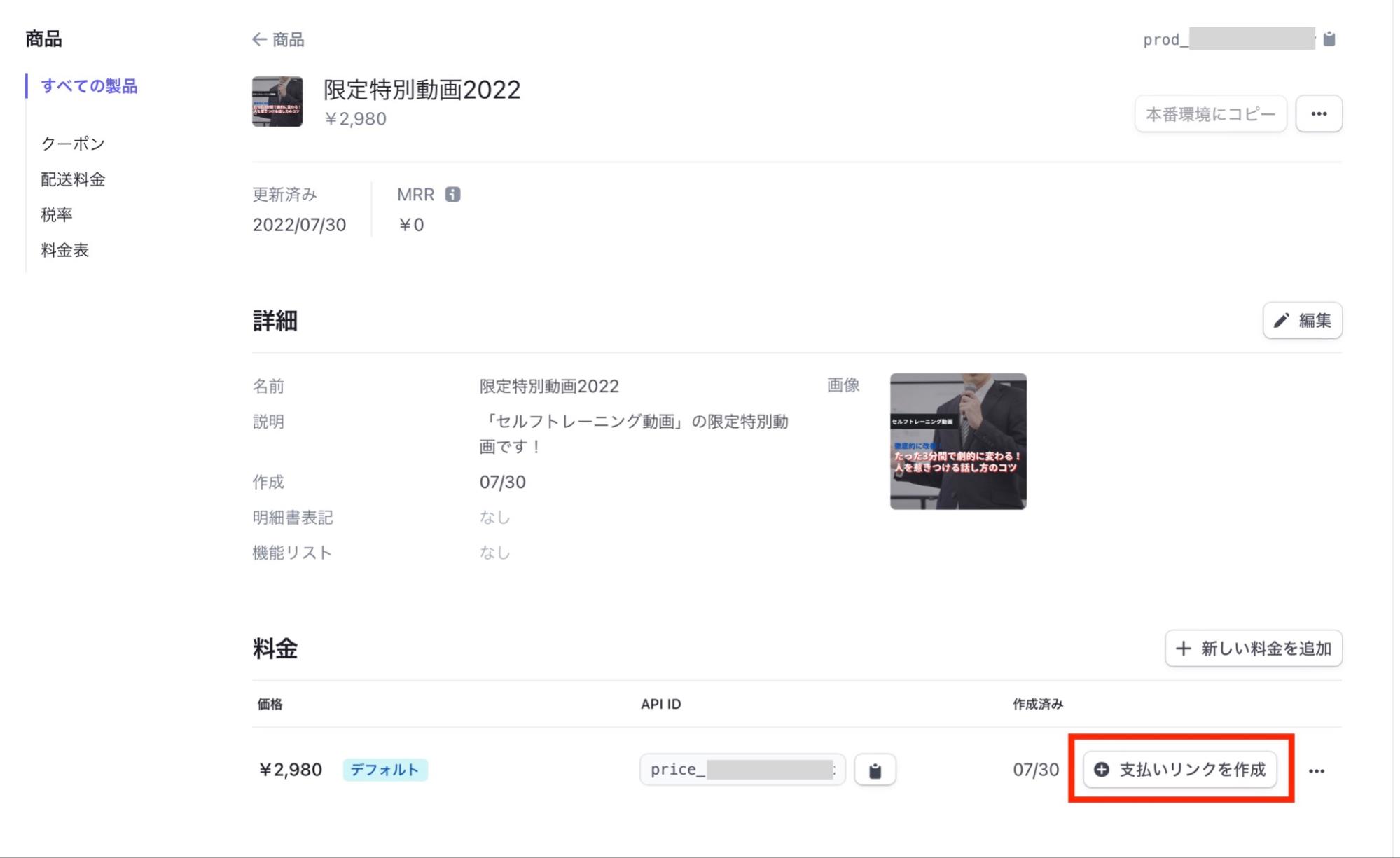This screenshot has width=1400, height=858.
Task: Click the pencil 編集 button
Action: coord(1302,321)
